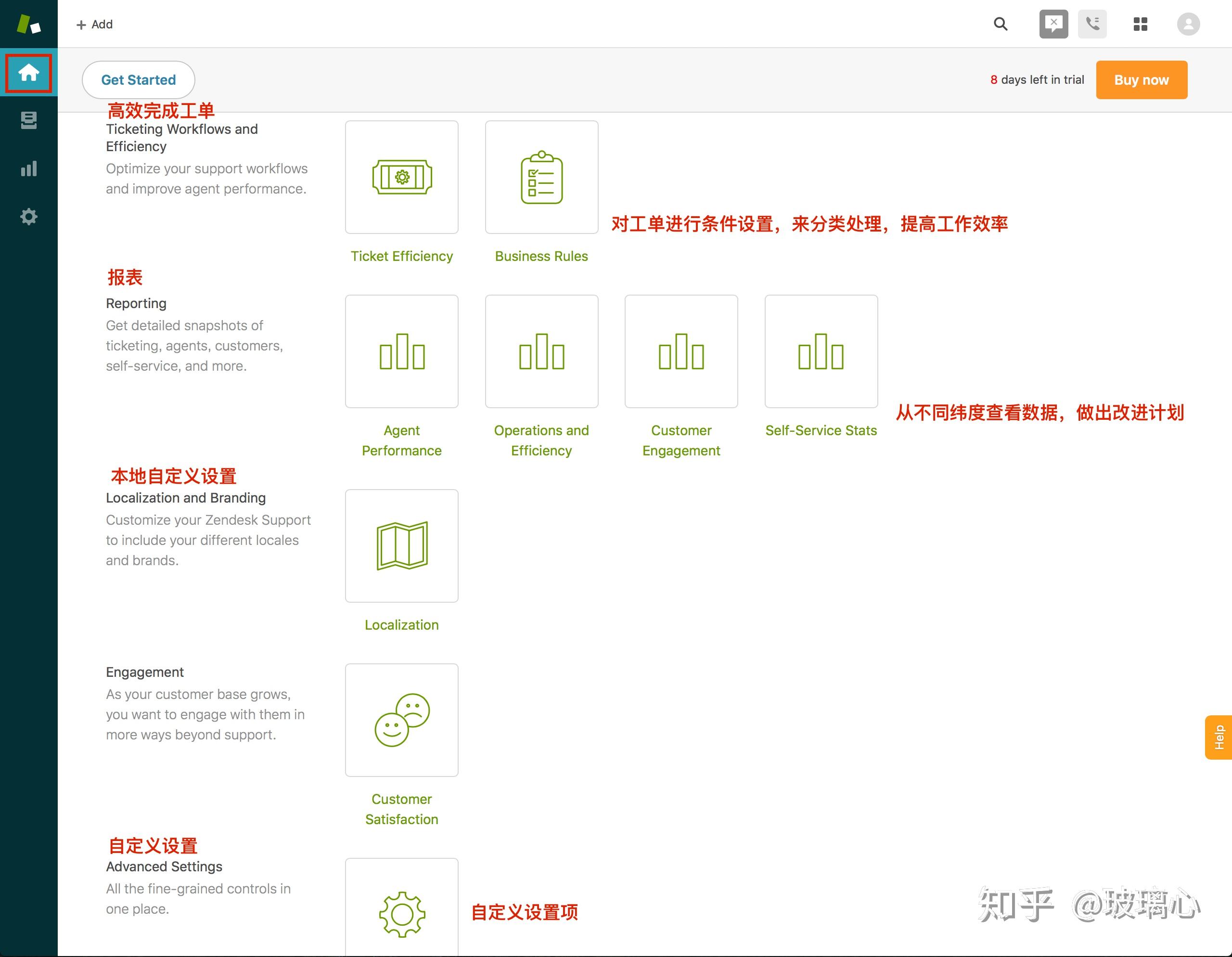Screen dimensions: 1232x957
Task: Open the chat notifications icon
Action: (1053, 24)
